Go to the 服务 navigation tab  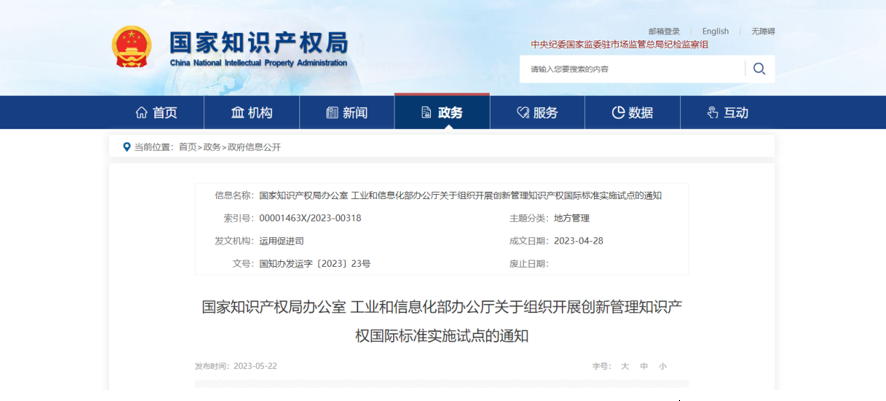(x=537, y=112)
